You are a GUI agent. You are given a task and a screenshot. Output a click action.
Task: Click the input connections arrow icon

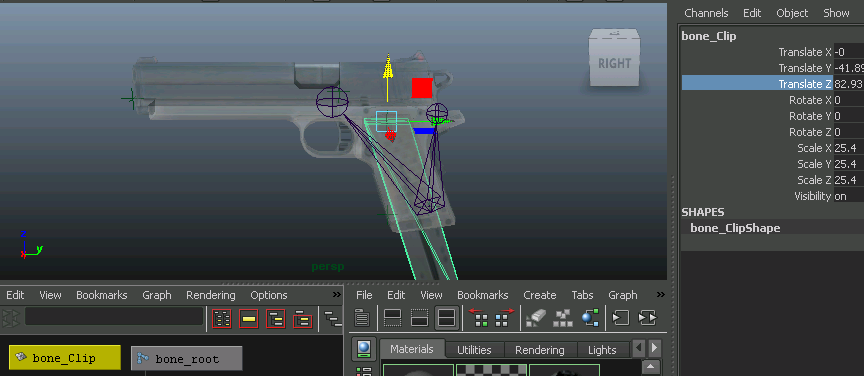pos(621,318)
